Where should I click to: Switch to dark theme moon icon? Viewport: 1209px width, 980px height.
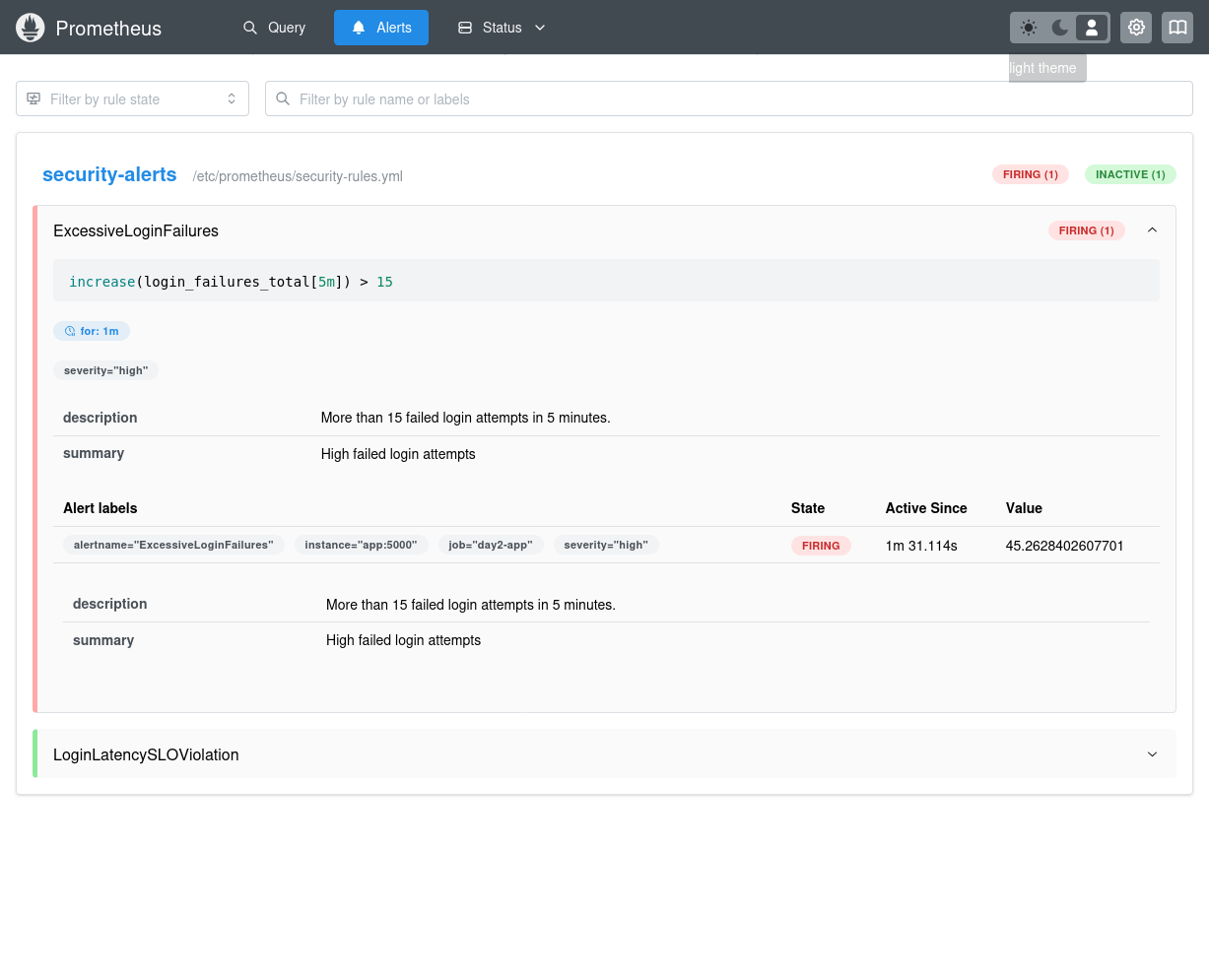pos(1060,28)
